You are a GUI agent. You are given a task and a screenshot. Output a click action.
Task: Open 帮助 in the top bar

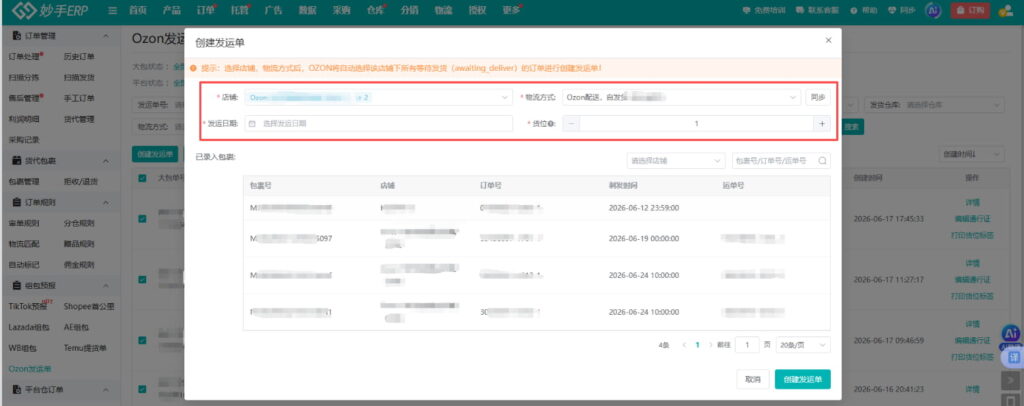pos(863,10)
